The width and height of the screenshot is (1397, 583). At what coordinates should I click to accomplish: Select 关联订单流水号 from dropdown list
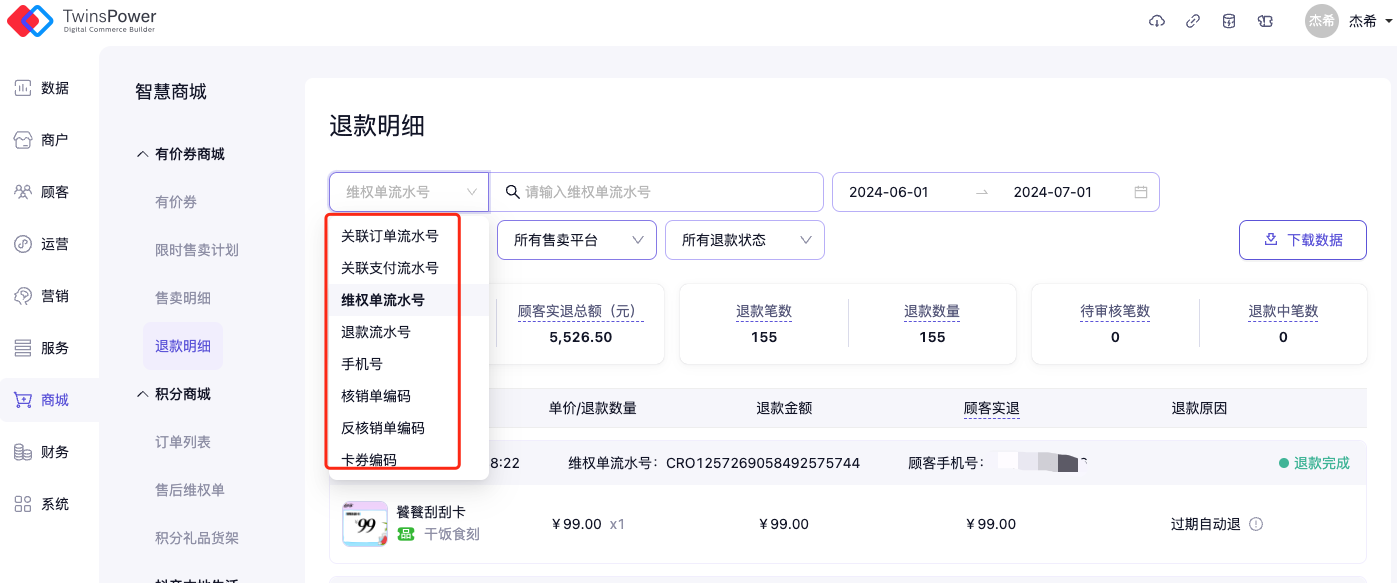pyautogui.click(x=389, y=237)
